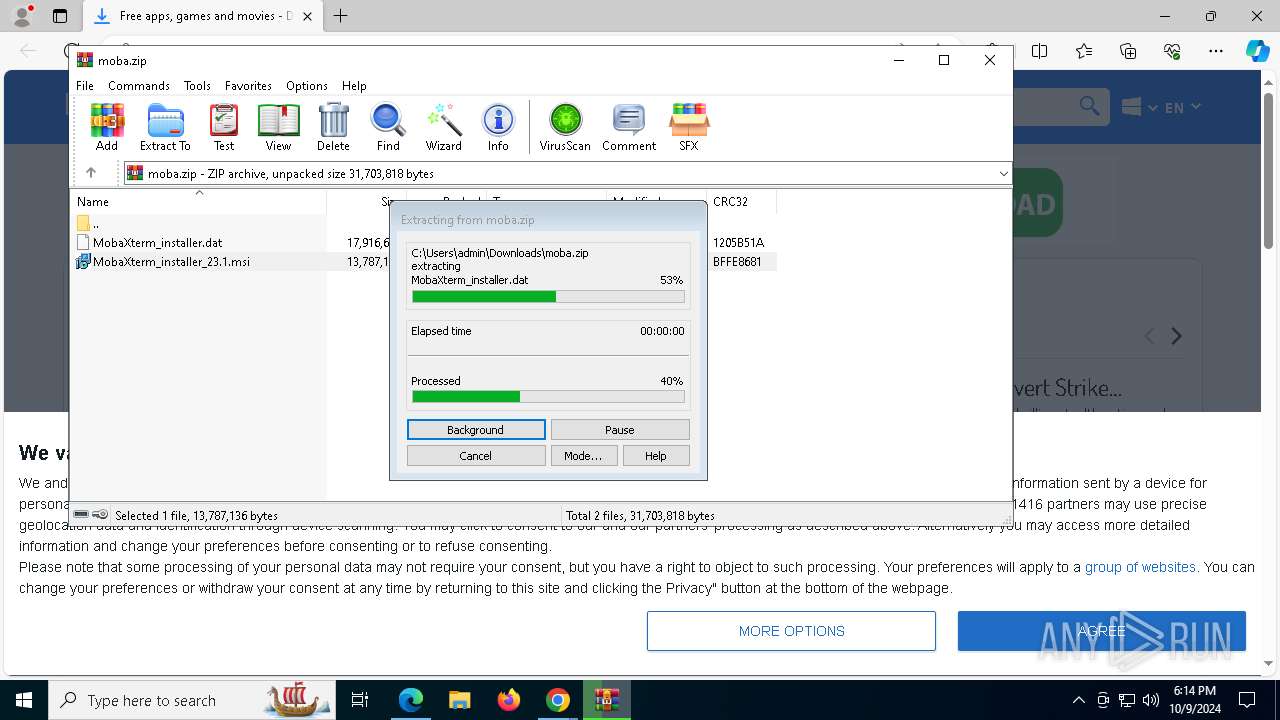1280x720 pixels.
Task: Click the Processed total progress bar
Action: point(548,397)
